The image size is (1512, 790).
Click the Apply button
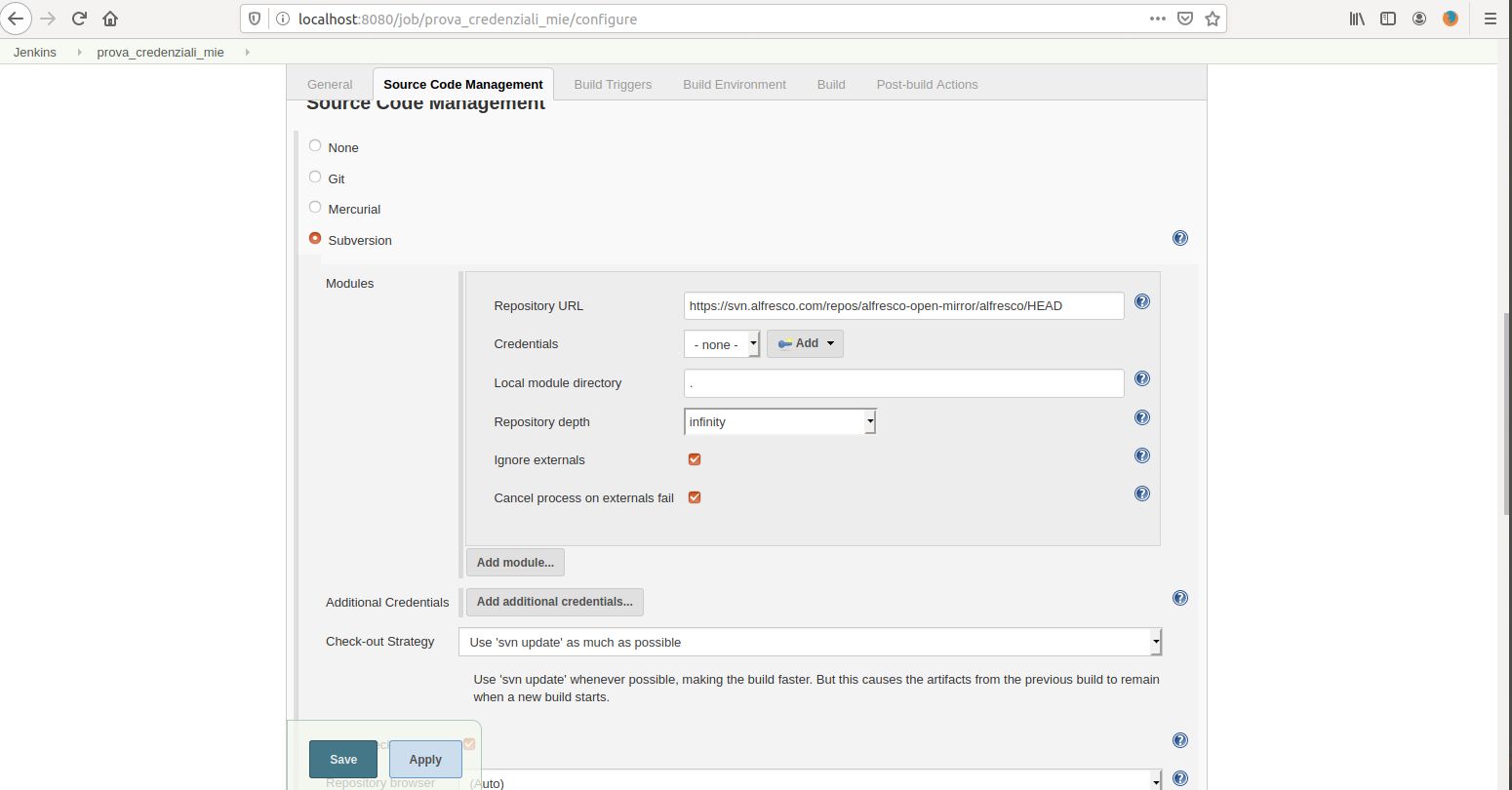(x=425, y=760)
